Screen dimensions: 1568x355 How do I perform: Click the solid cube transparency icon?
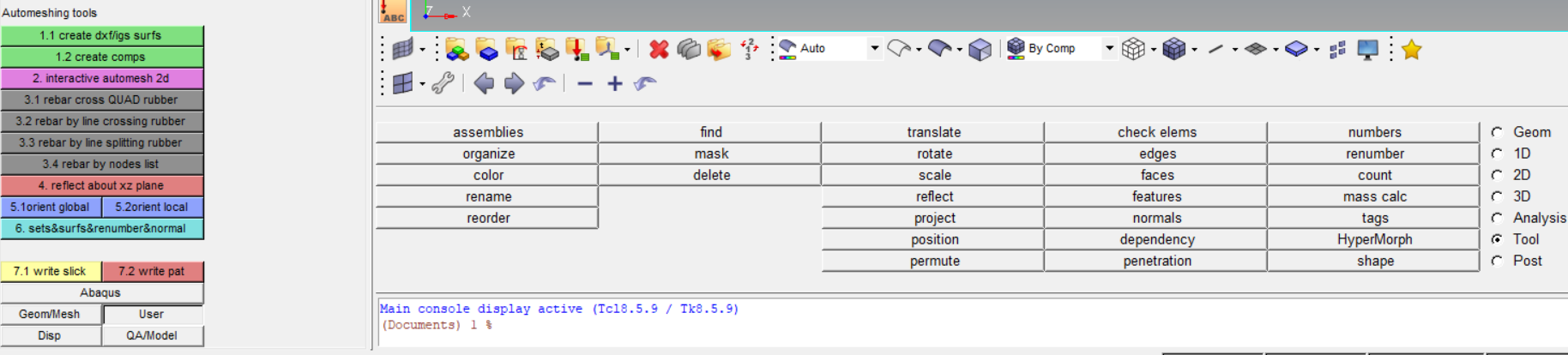pos(980,50)
